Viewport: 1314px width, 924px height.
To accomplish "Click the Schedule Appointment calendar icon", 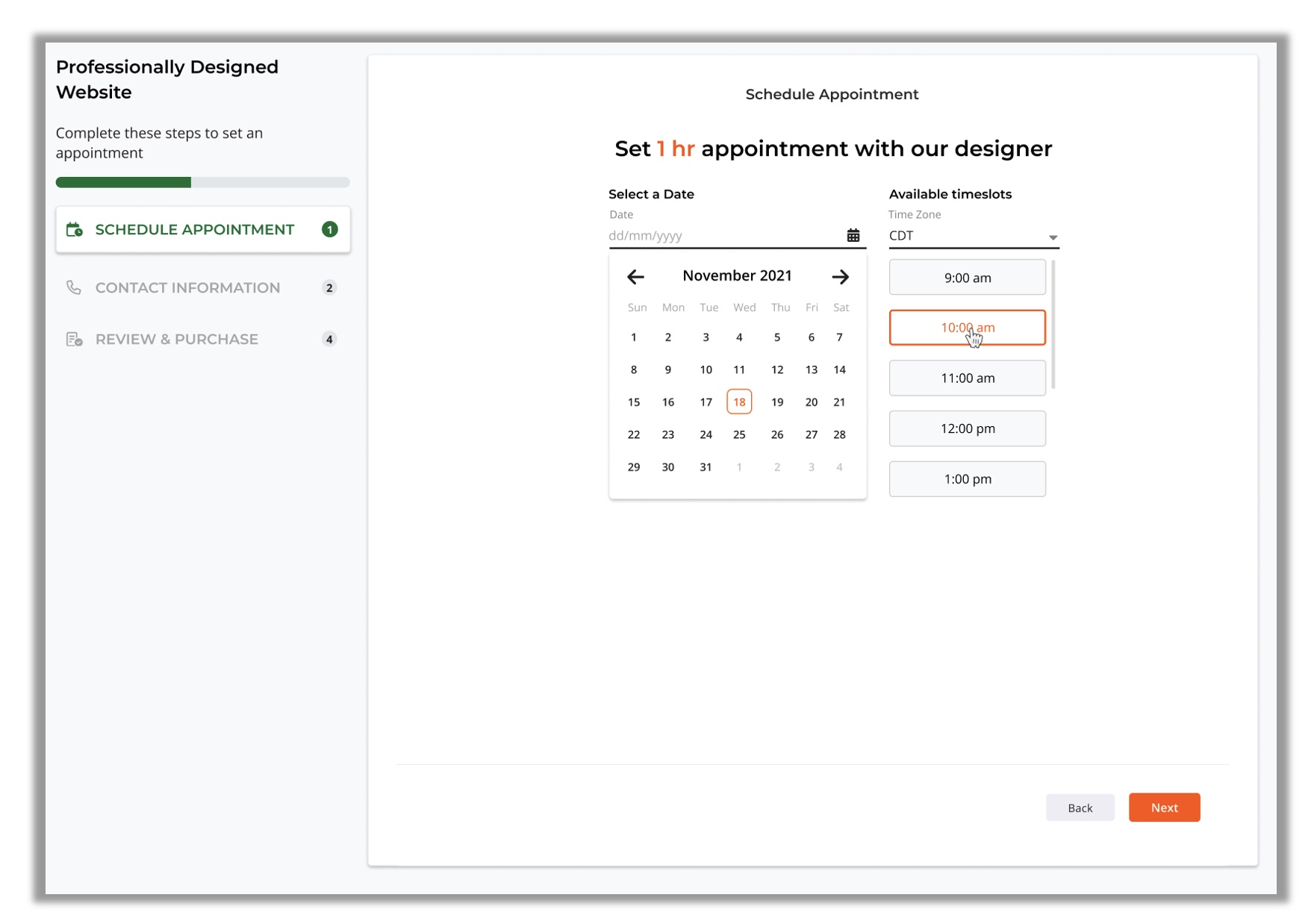I will coord(74,229).
